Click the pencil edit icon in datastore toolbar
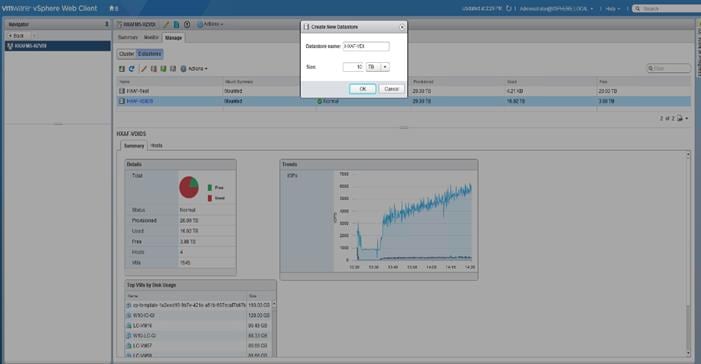This screenshot has height=364, width=701. click(x=144, y=69)
